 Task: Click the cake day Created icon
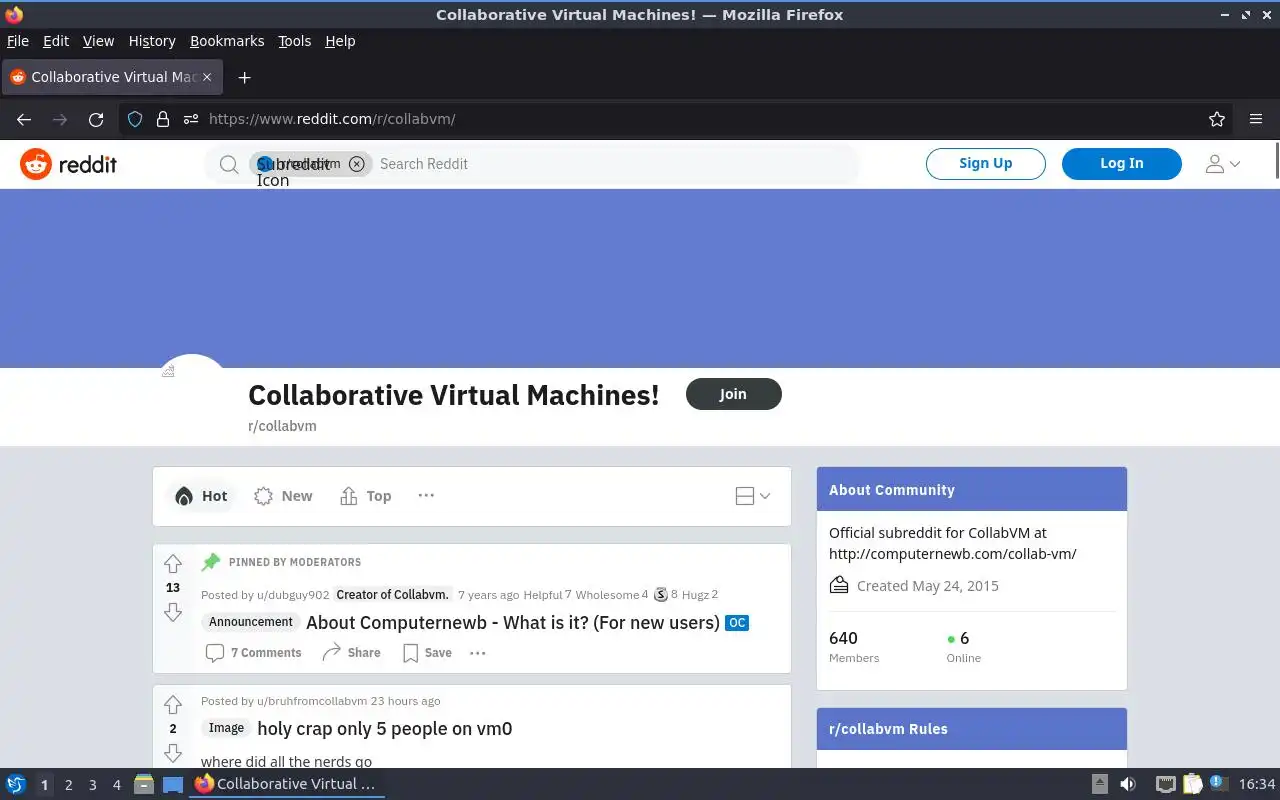pyautogui.click(x=839, y=586)
